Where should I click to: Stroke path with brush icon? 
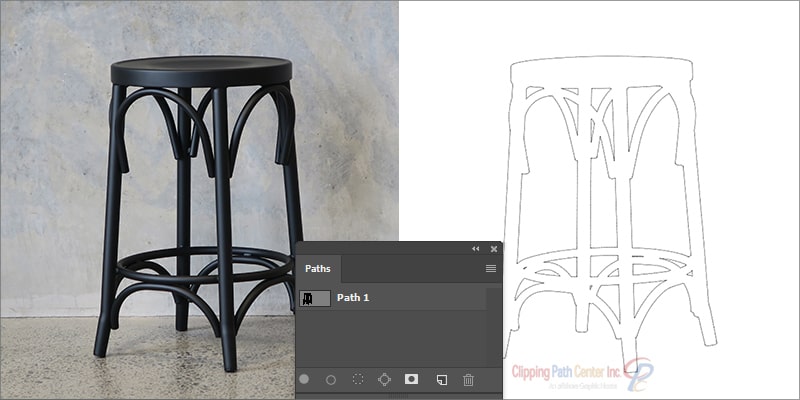tap(331, 380)
